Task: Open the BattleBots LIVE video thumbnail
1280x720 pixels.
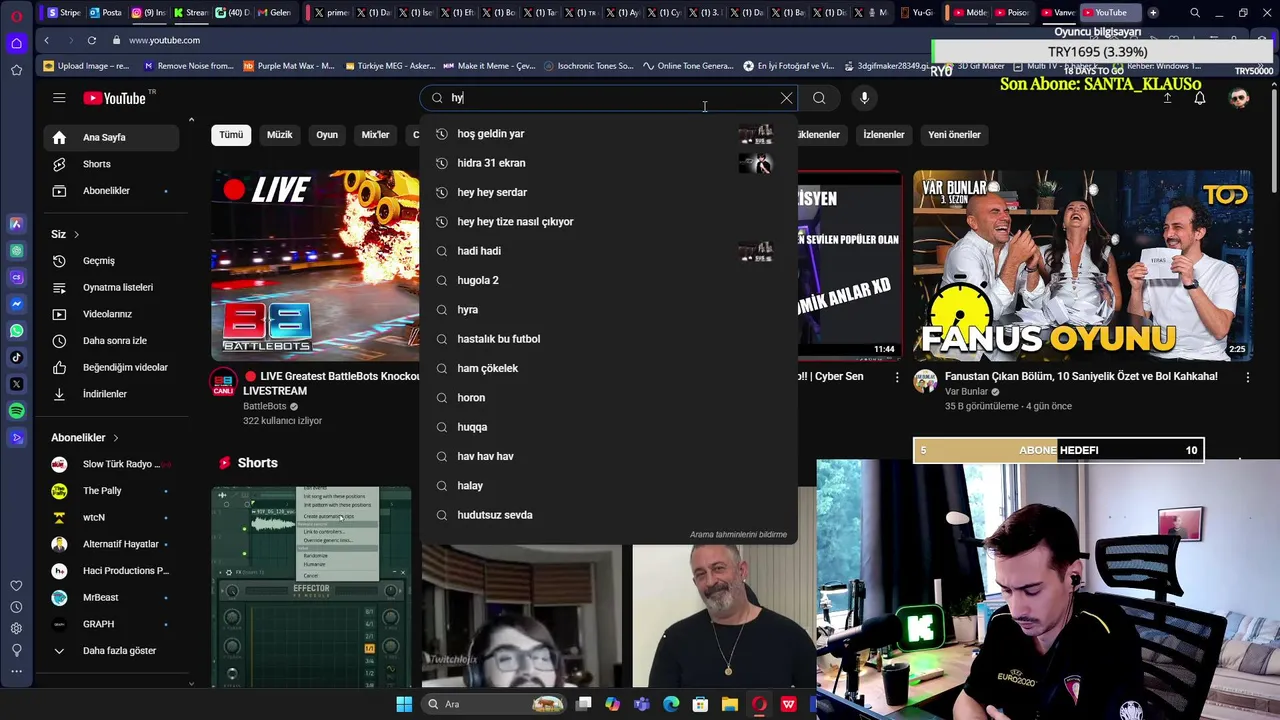Action: 315,265
